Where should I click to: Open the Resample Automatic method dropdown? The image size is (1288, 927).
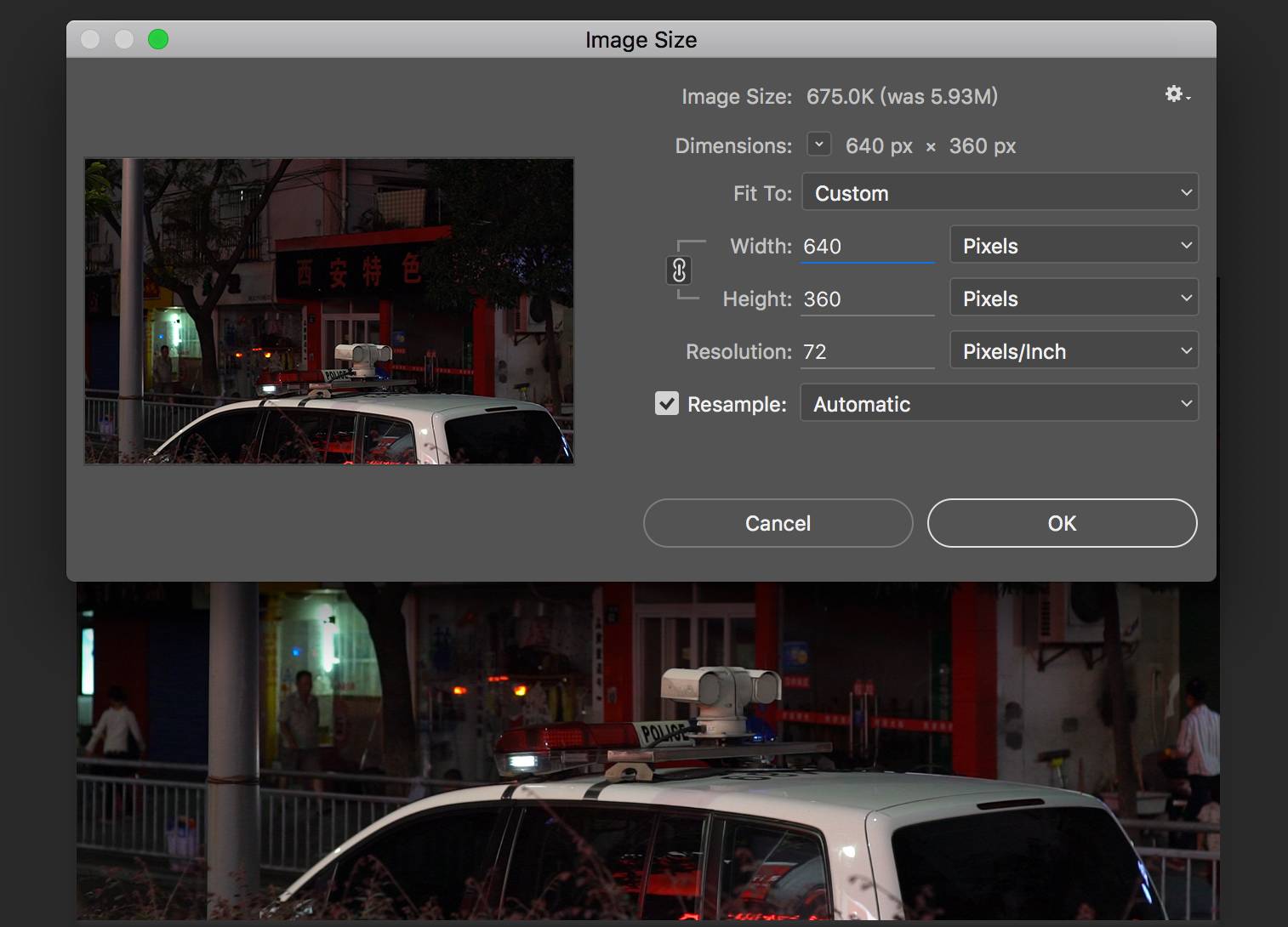(999, 404)
